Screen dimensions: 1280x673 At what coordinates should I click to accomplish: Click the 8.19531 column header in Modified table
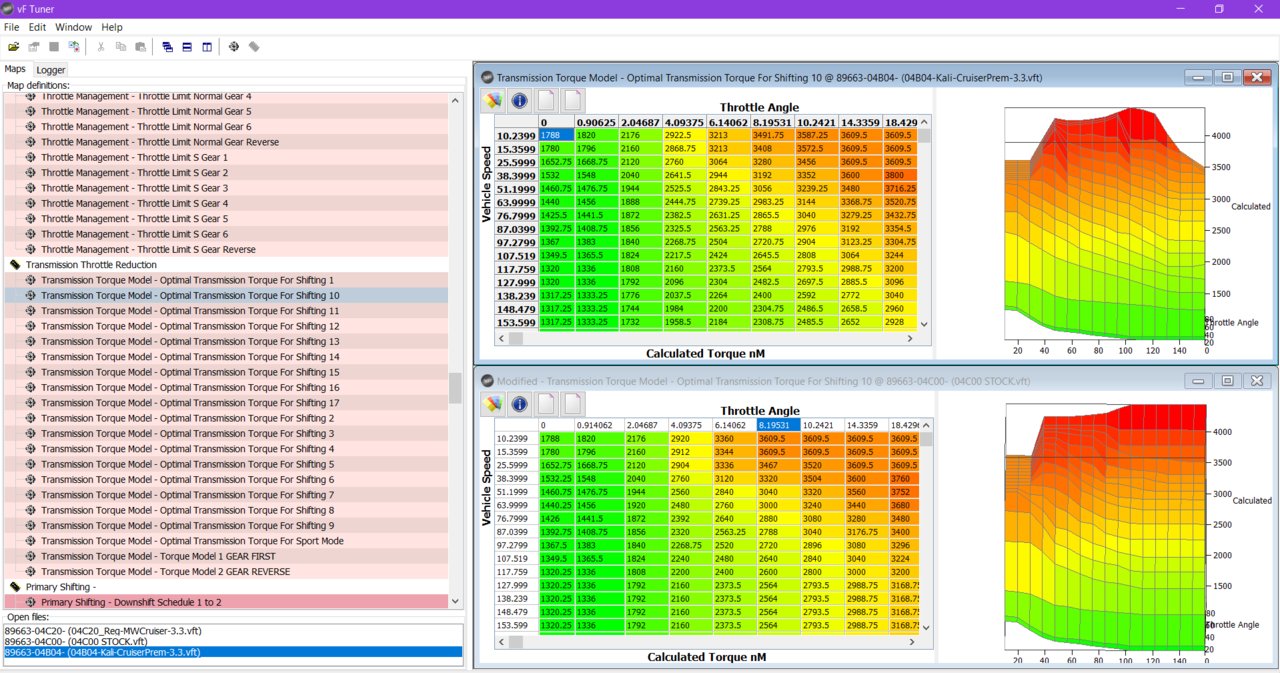coord(779,424)
